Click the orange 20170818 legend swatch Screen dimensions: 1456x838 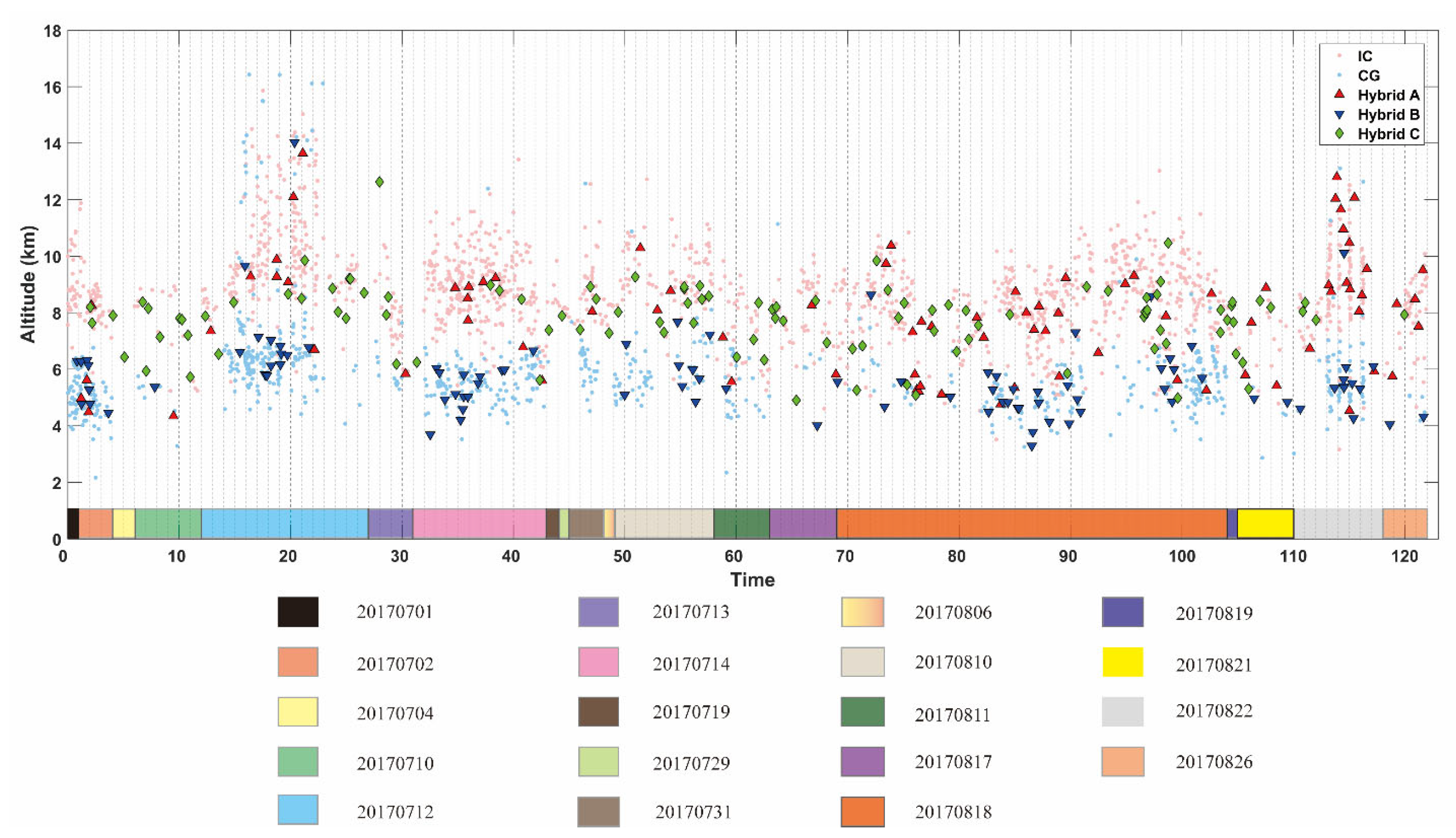pos(862,812)
